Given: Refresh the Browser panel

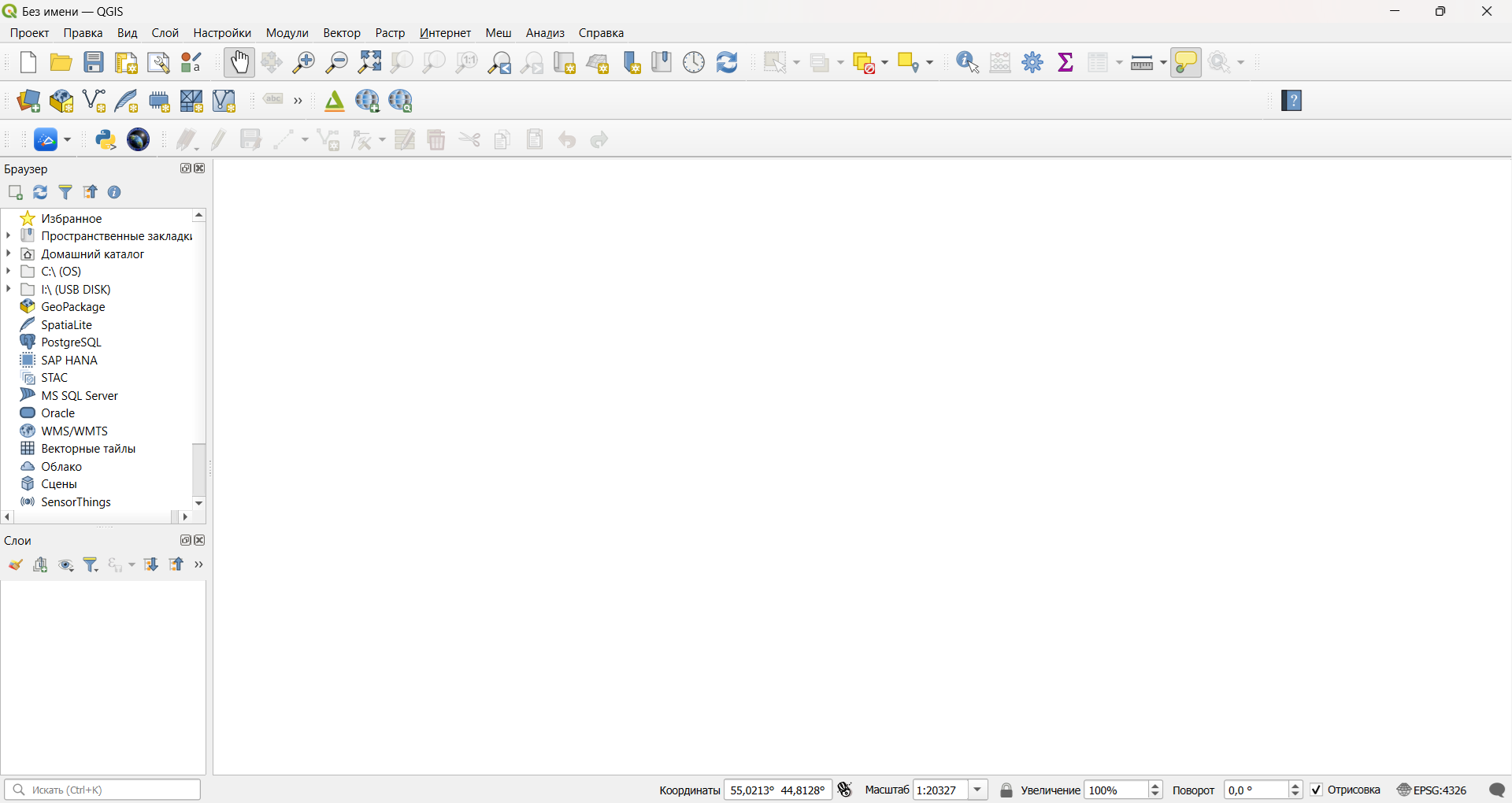Looking at the screenshot, I should (41, 192).
